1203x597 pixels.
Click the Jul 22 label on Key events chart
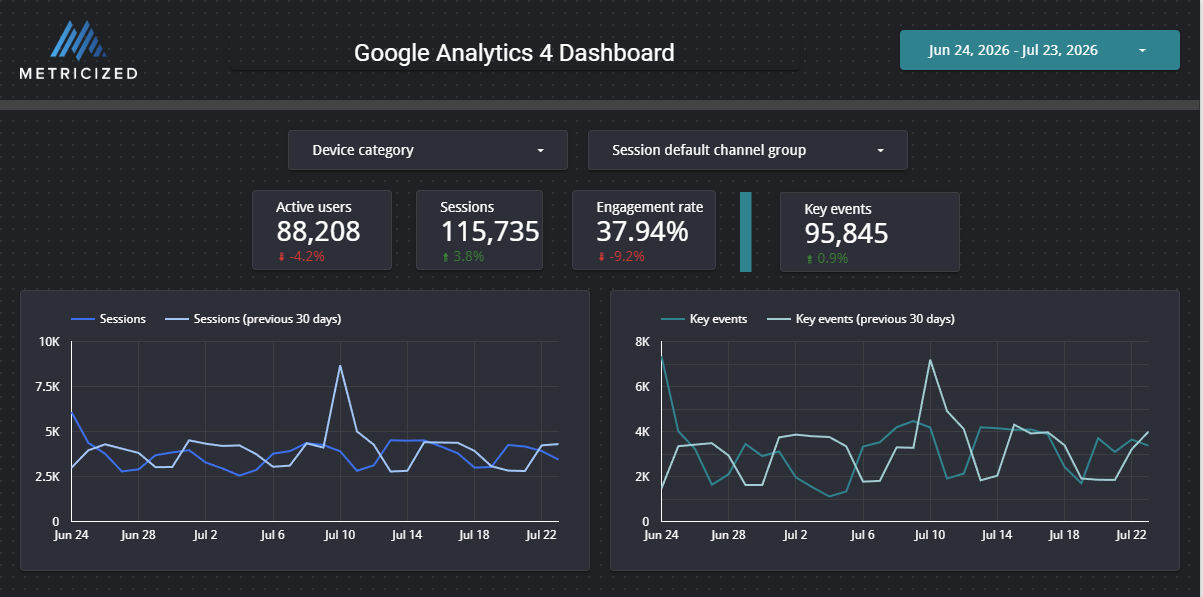[1130, 535]
